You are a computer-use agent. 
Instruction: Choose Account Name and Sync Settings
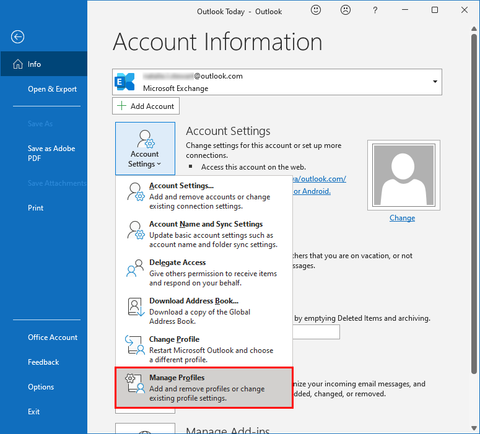[x=204, y=234]
